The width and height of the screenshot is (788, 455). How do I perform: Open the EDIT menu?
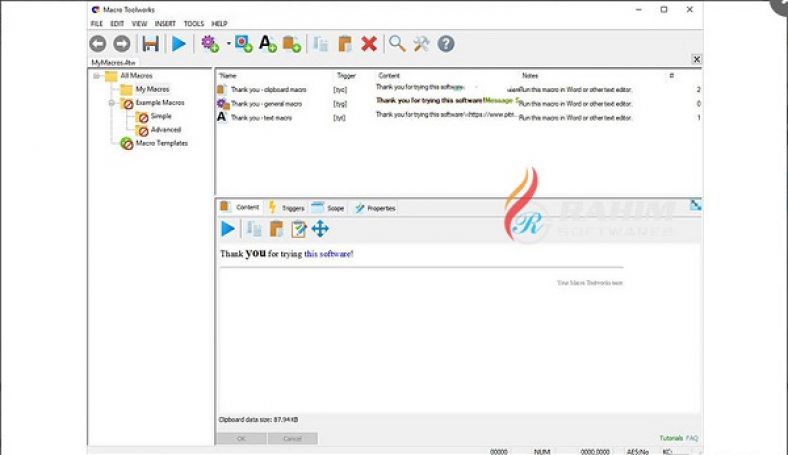click(117, 24)
